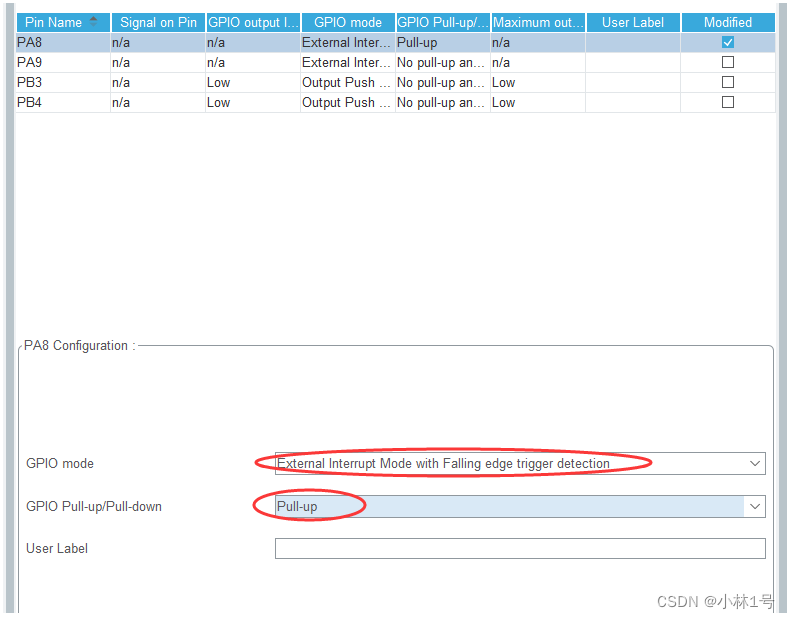Click the GPIO mode field label
The image size is (790, 619).
pos(60,463)
